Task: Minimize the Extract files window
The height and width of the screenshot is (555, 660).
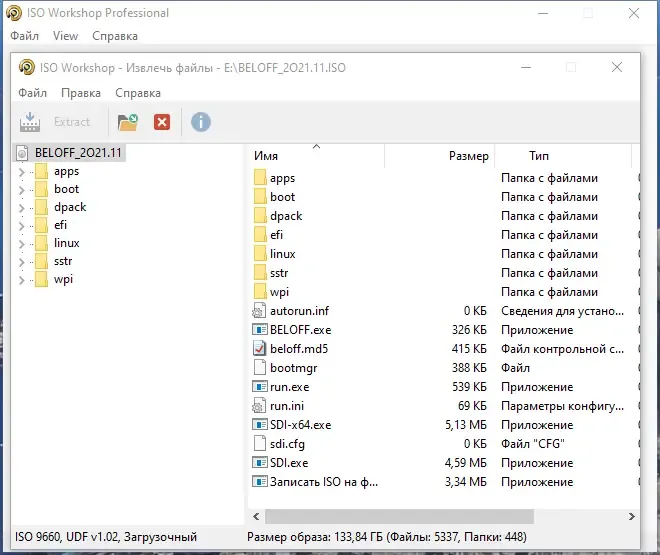Action: [x=526, y=67]
